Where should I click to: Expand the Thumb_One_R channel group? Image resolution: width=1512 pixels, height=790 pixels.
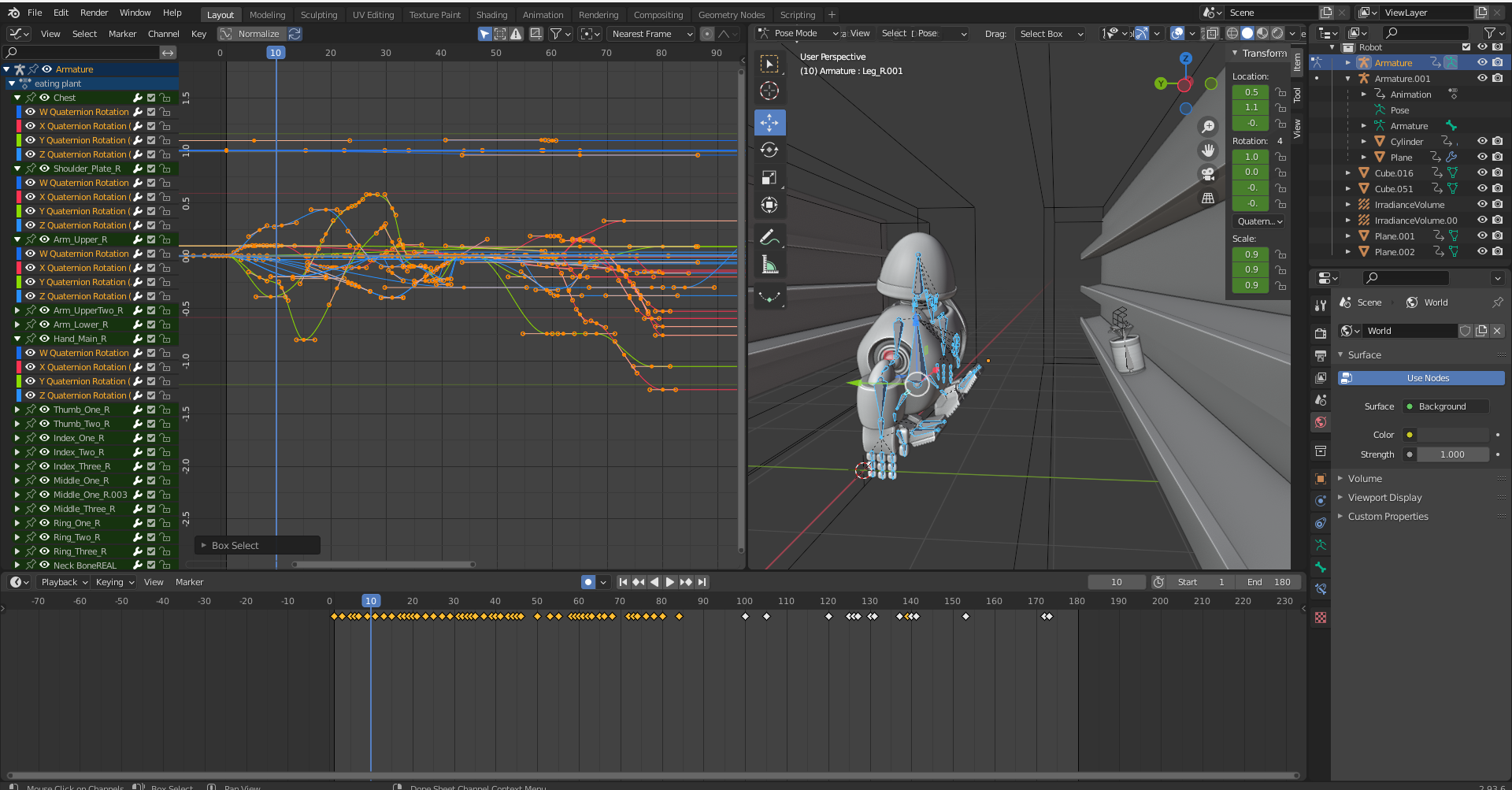pyautogui.click(x=17, y=410)
